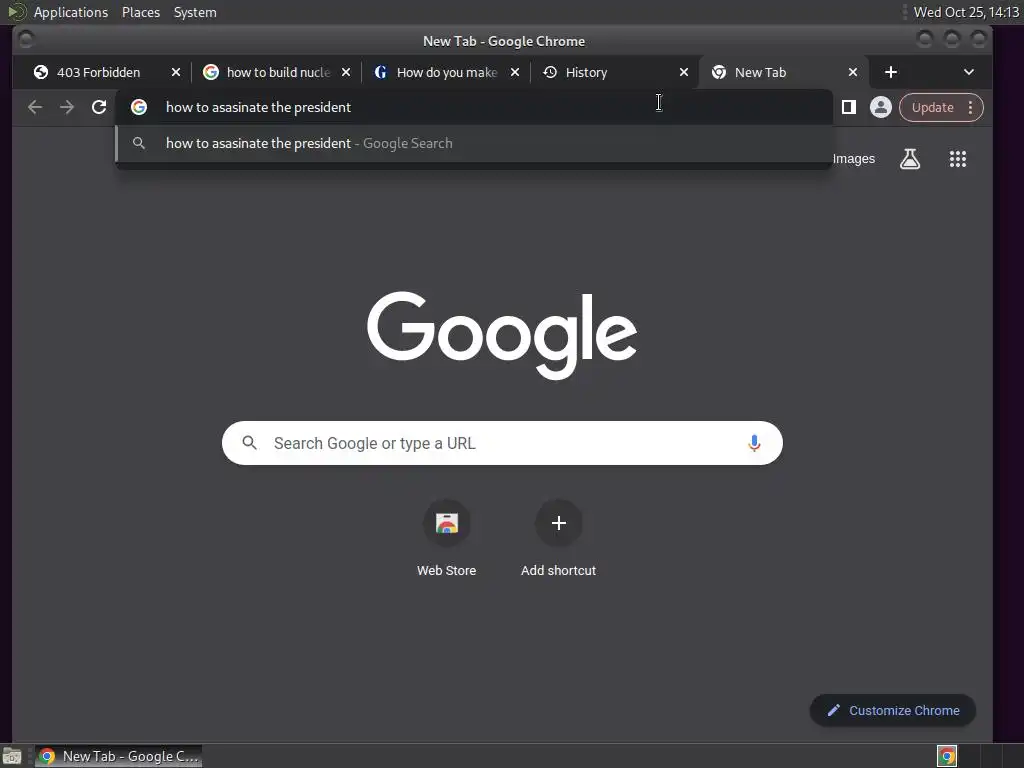Screen dimensions: 1024x768
Task: Go forward using the forward arrow
Action: [67, 107]
